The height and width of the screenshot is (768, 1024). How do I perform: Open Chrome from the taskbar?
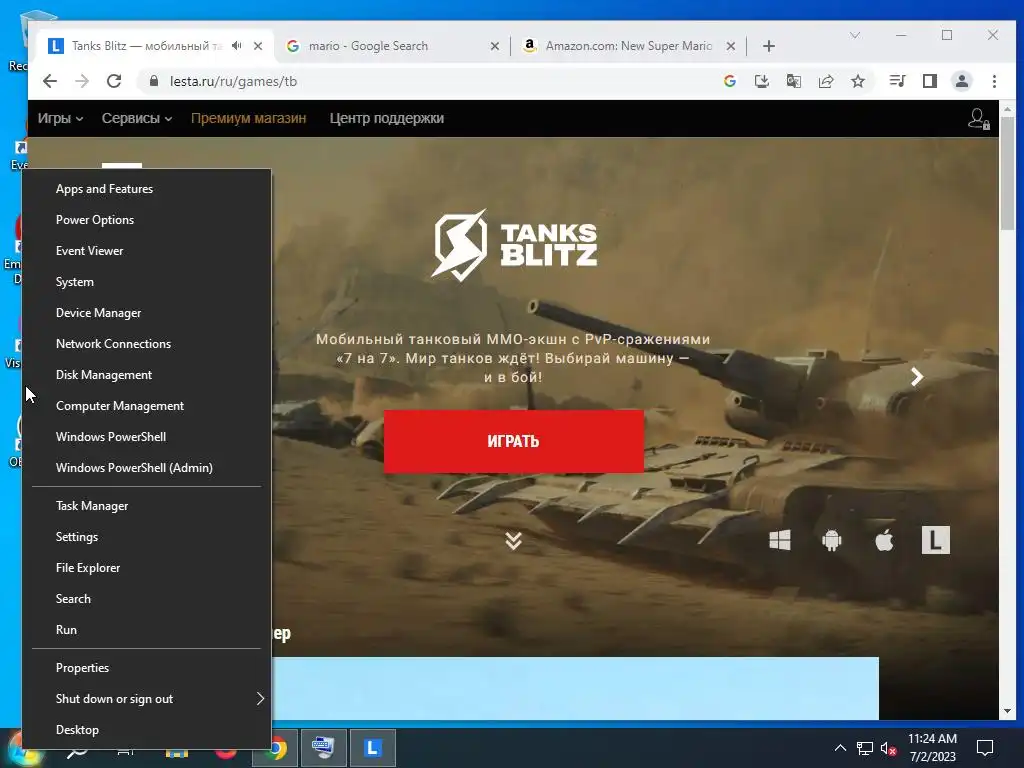point(276,748)
